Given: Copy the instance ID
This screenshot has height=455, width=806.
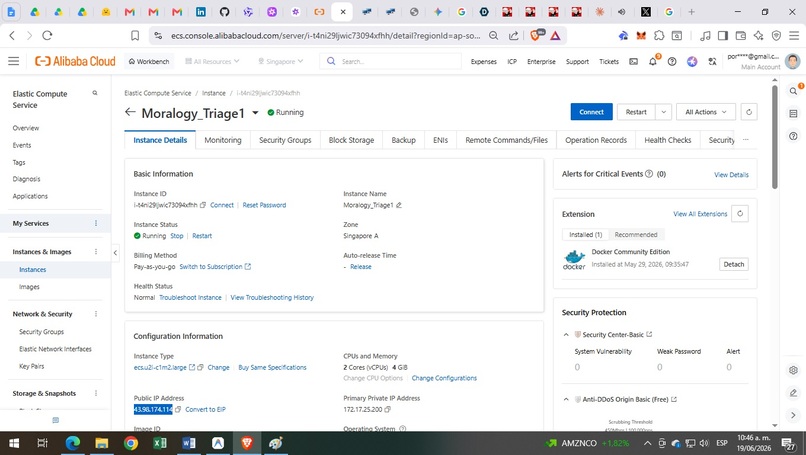Looking at the screenshot, I should tap(203, 205).
